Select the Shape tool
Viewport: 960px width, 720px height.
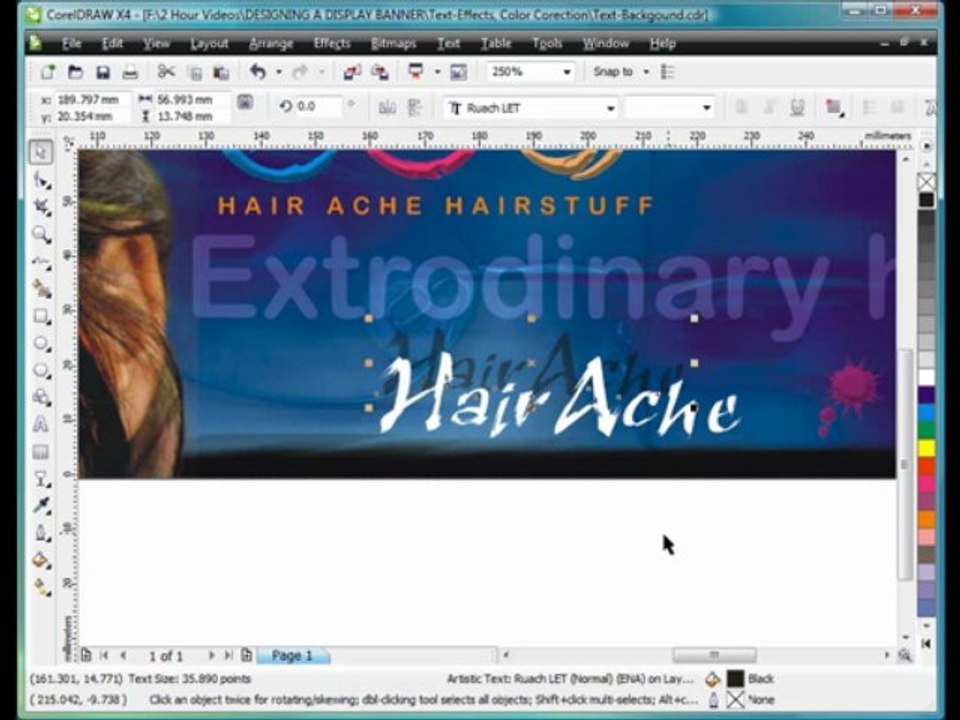pos(41,179)
